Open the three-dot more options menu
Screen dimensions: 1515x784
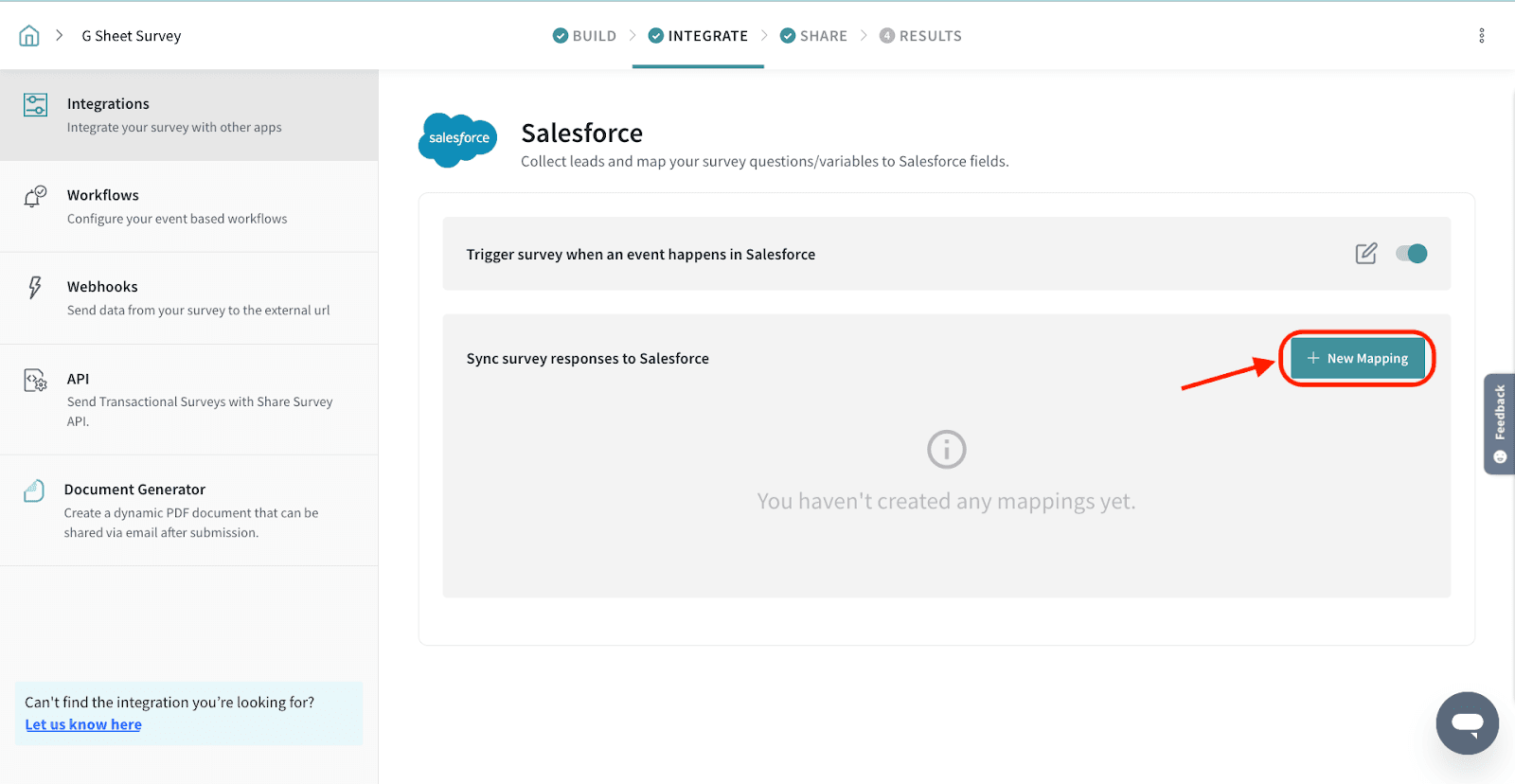(1481, 36)
